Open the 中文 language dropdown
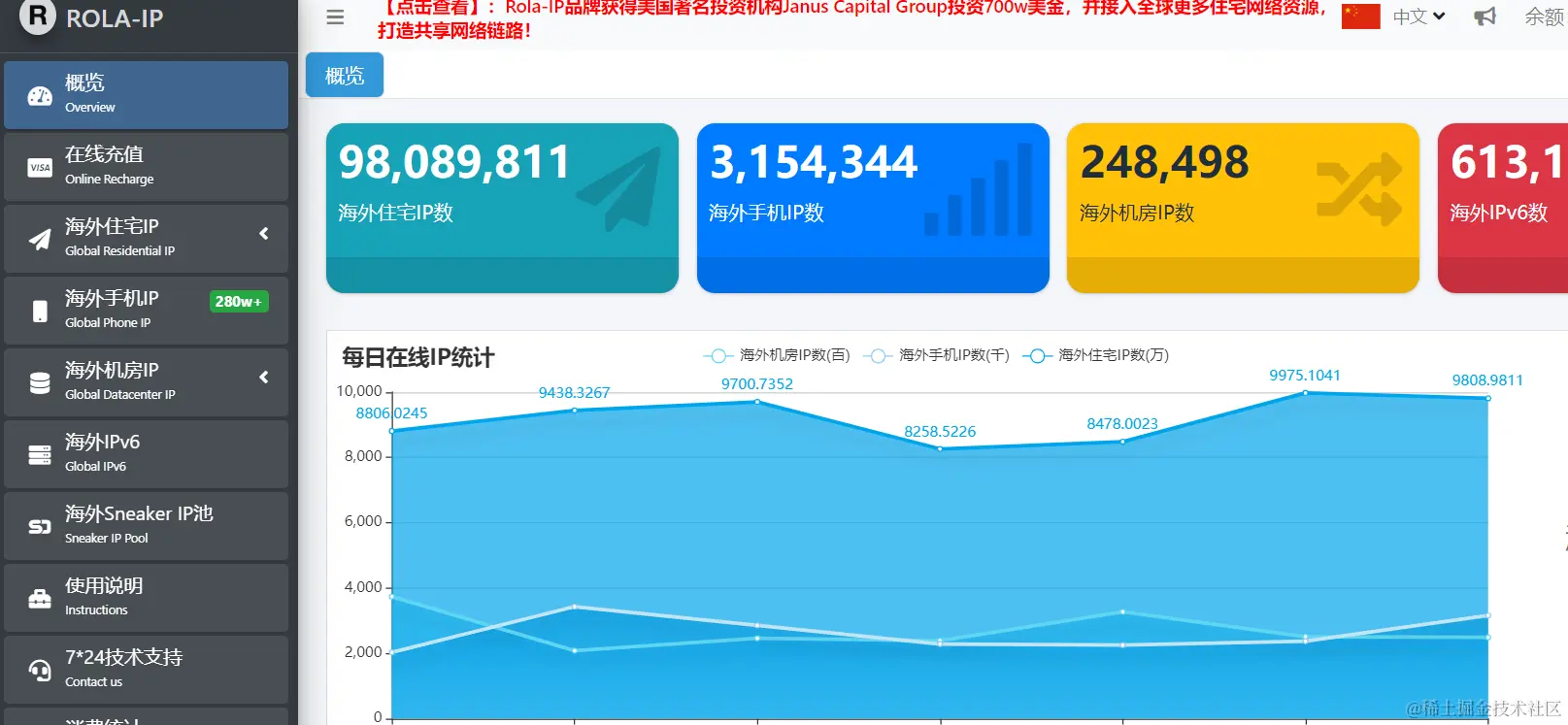 pos(1418,16)
